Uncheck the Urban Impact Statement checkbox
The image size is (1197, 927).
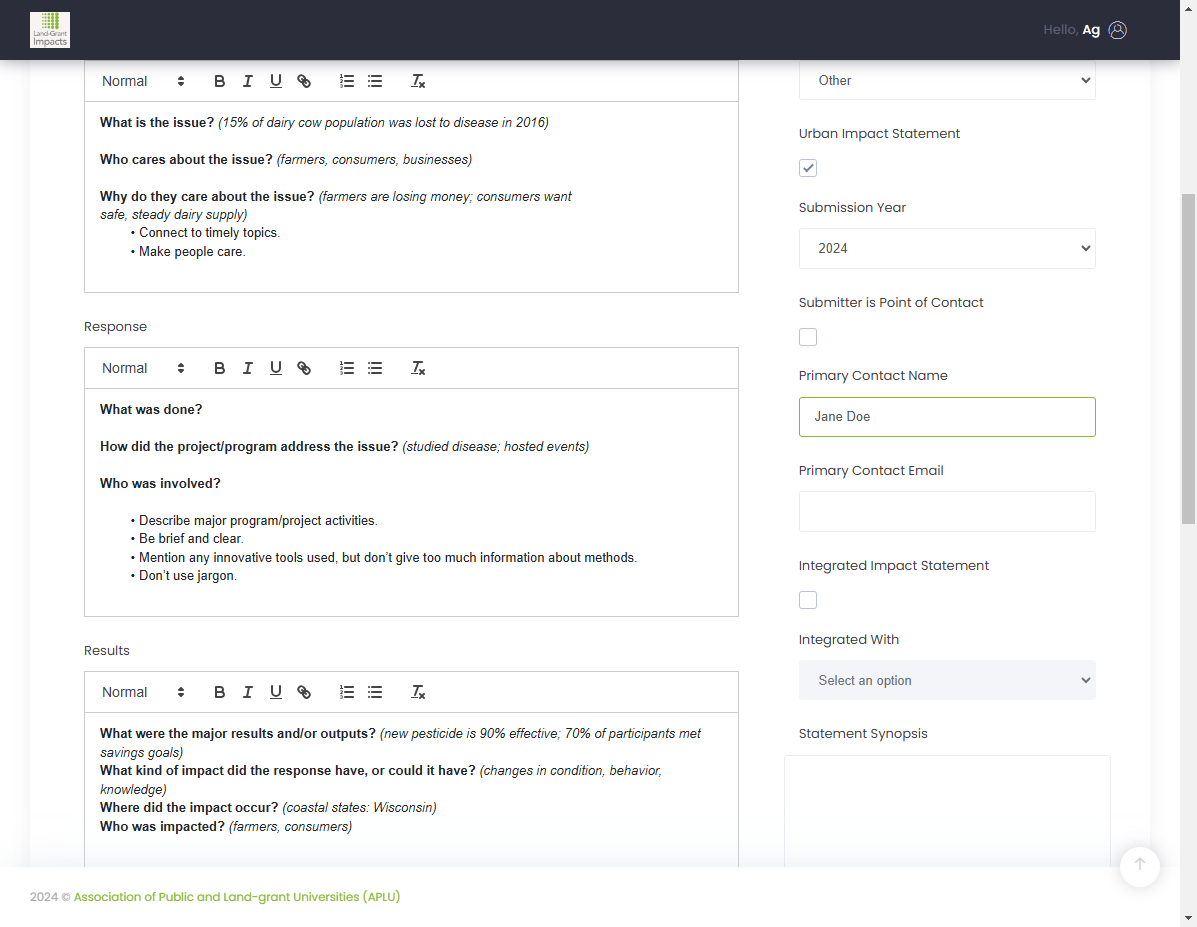(808, 168)
